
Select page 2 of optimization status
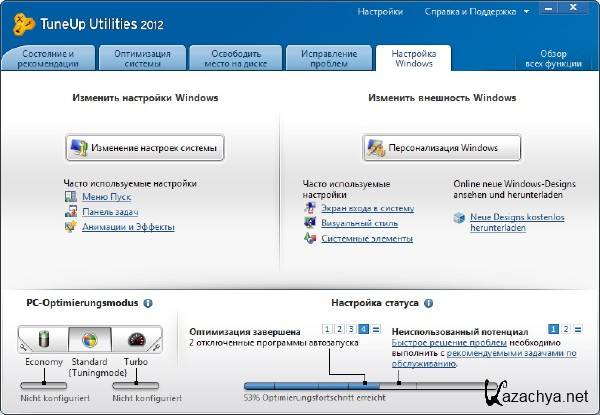(339, 329)
